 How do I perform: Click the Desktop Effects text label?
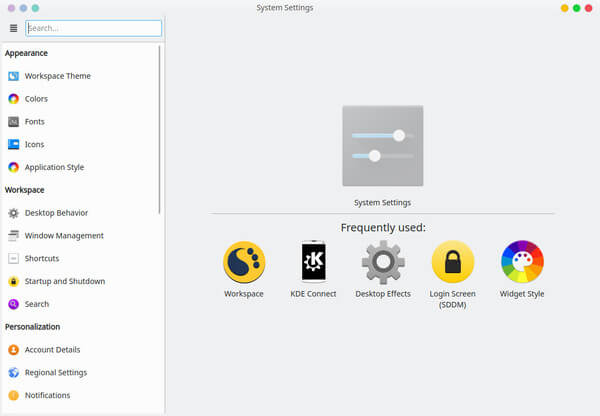(x=383, y=294)
